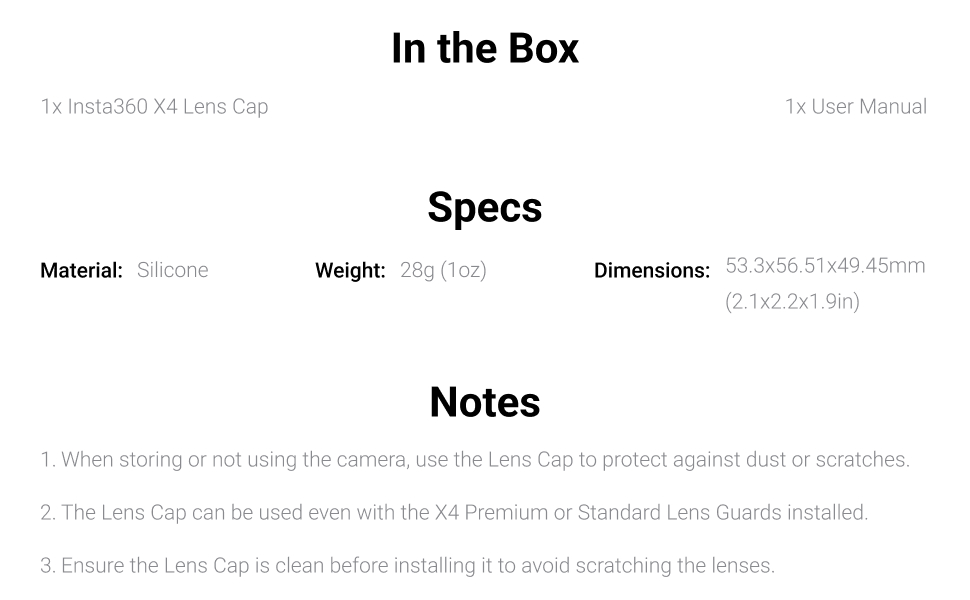The height and width of the screenshot is (600, 970).
Task: Click "X4 Premium" in the second note
Action: [488, 513]
